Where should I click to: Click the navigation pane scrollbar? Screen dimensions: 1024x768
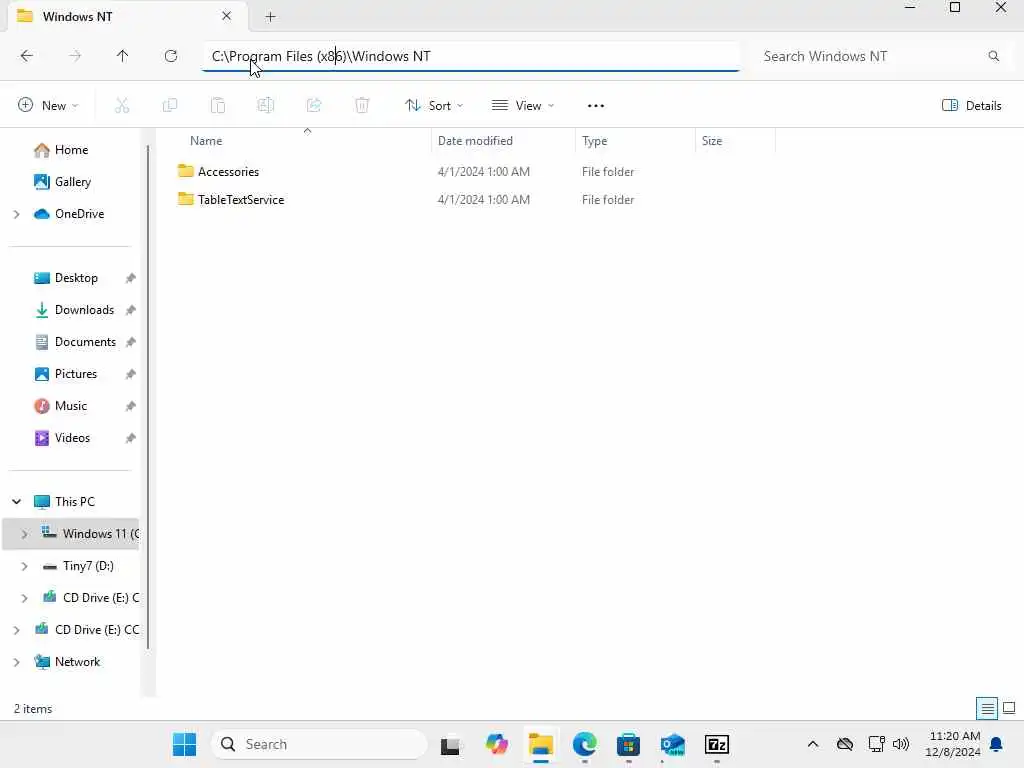coord(148,398)
